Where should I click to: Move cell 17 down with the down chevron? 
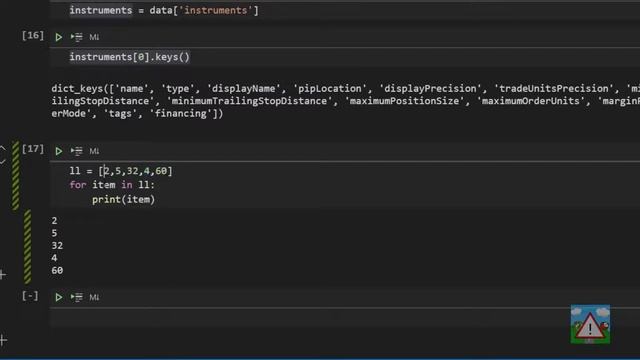pos(3,162)
